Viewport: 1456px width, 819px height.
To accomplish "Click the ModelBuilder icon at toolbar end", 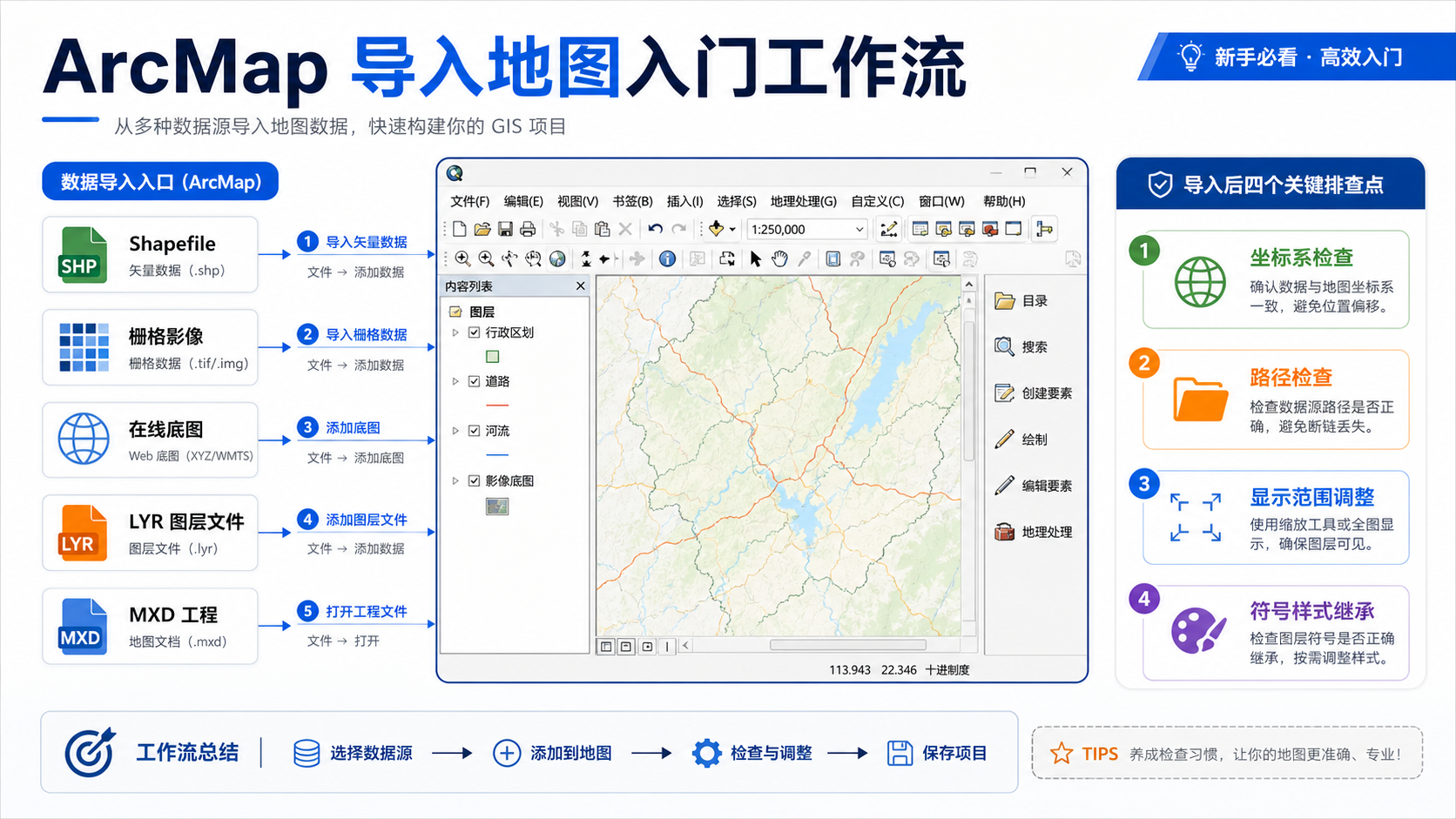I will click(x=1044, y=229).
